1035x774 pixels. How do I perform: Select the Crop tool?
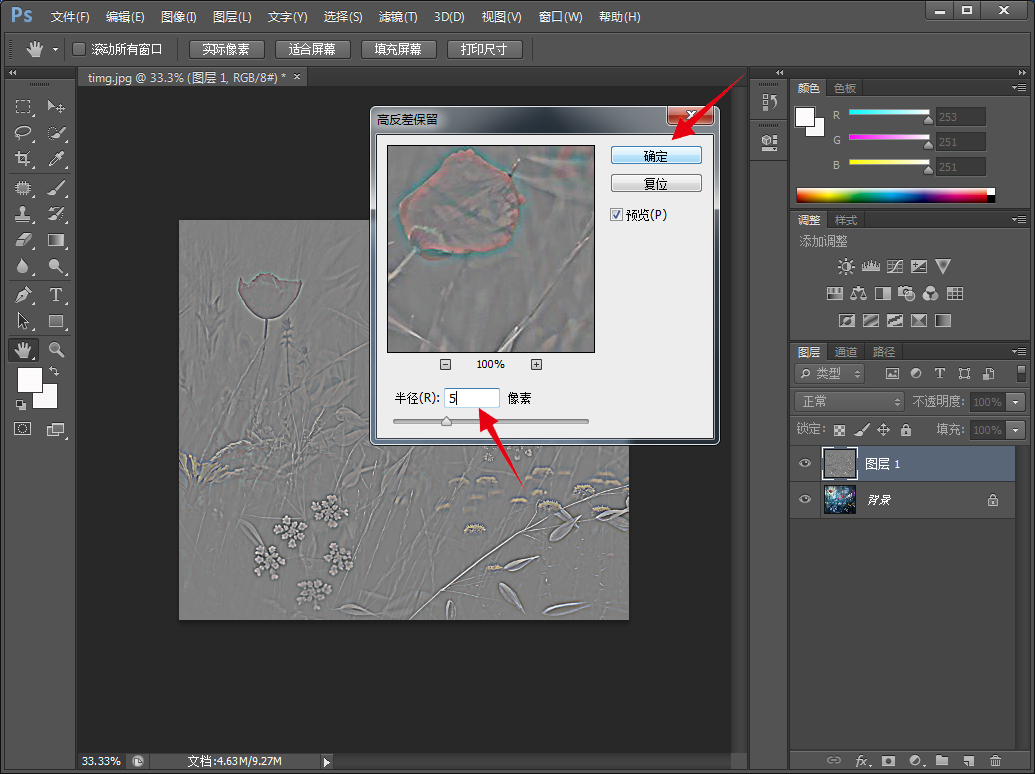(x=23, y=159)
